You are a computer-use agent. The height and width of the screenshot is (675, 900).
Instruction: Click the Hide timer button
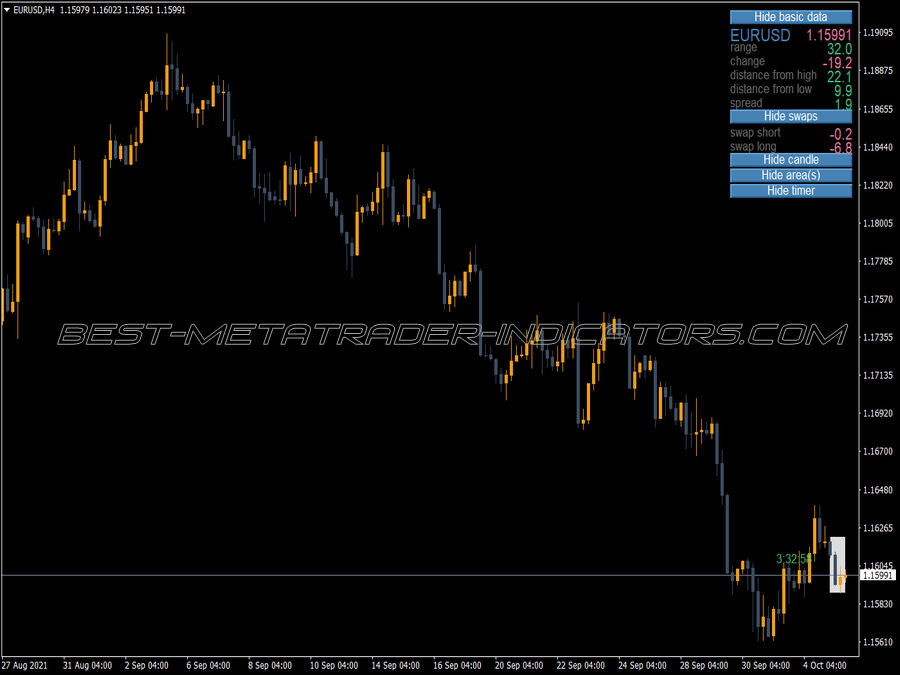790,191
